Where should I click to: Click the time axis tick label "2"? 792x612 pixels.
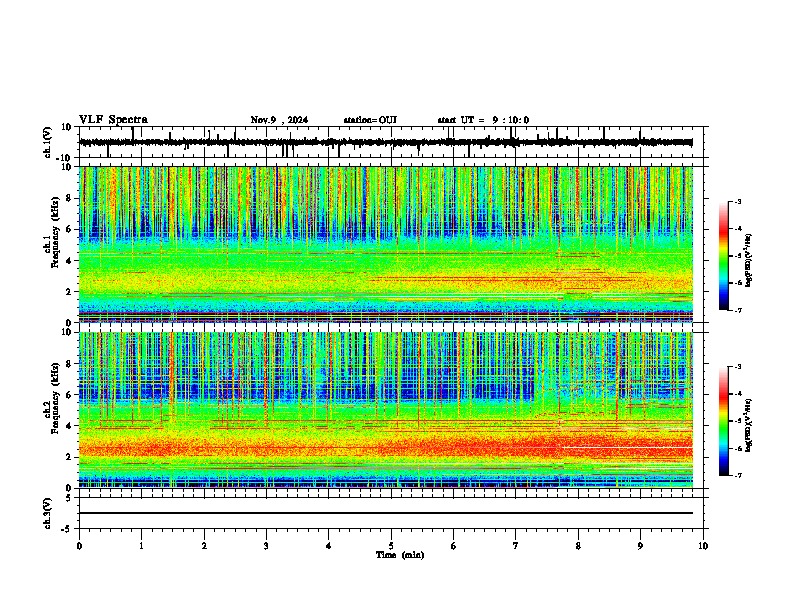[204, 546]
